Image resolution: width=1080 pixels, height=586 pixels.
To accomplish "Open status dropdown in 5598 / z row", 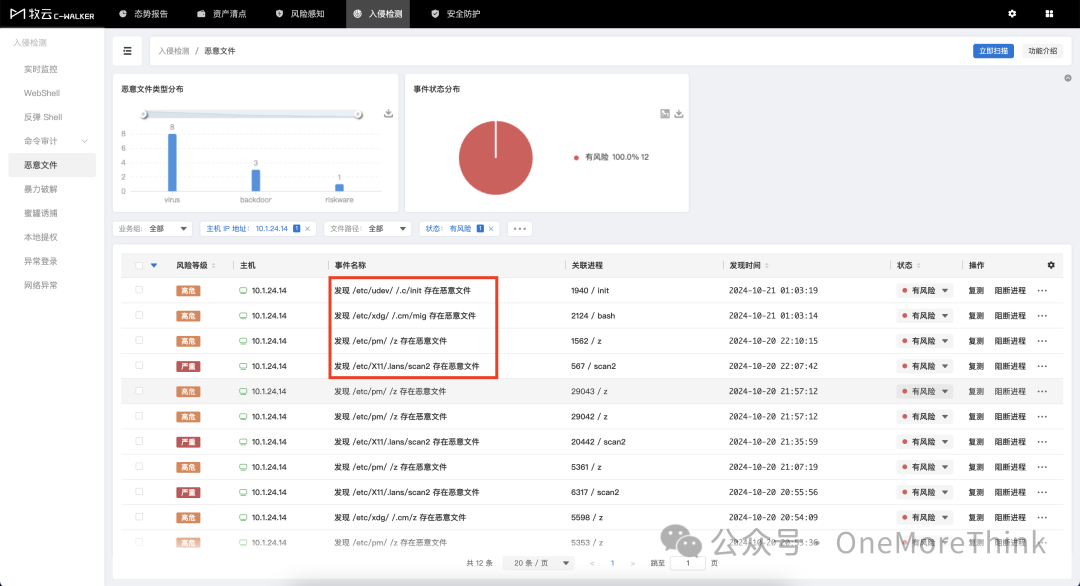I will pos(924,518).
